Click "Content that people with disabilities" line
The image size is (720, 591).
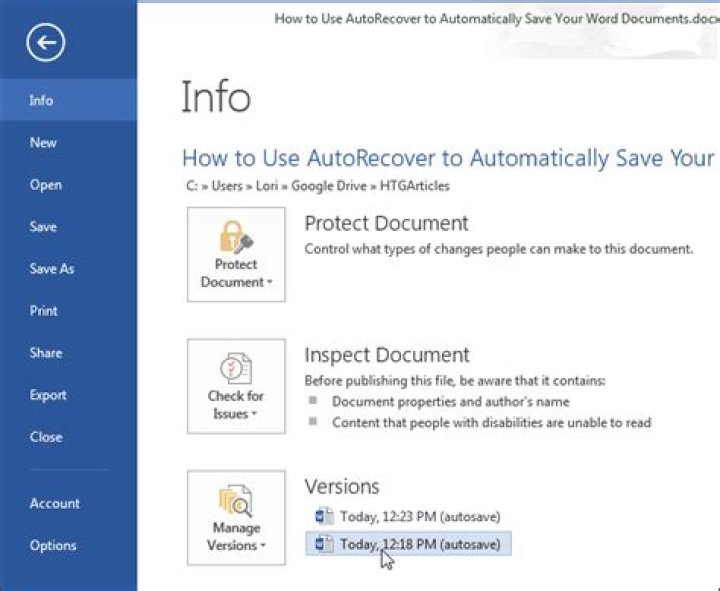[x=491, y=422]
